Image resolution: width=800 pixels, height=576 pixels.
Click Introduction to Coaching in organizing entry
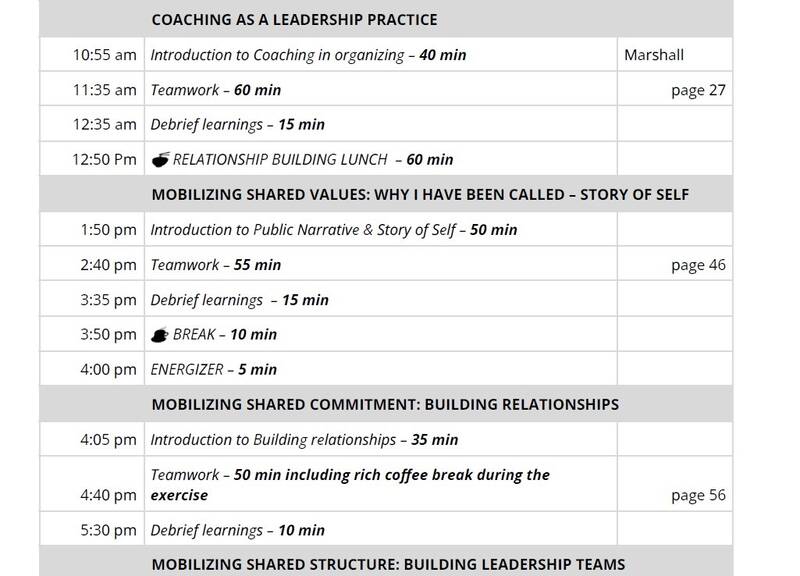coord(308,55)
